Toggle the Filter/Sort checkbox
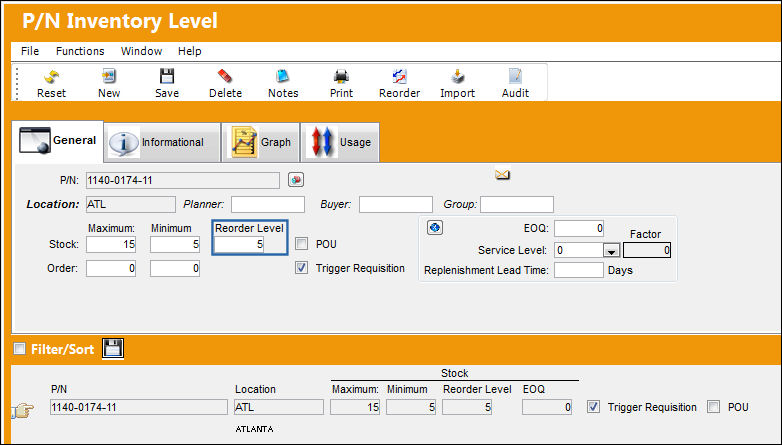This screenshot has height=445, width=782. tap(19, 348)
